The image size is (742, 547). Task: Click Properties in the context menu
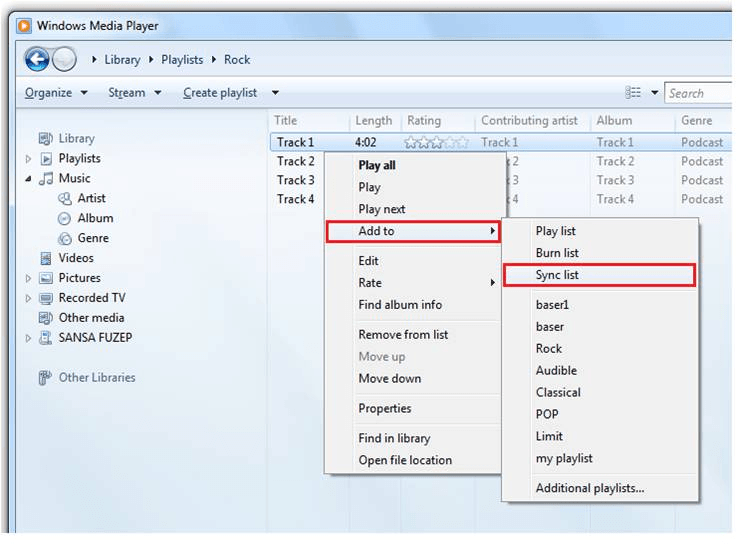tap(385, 408)
